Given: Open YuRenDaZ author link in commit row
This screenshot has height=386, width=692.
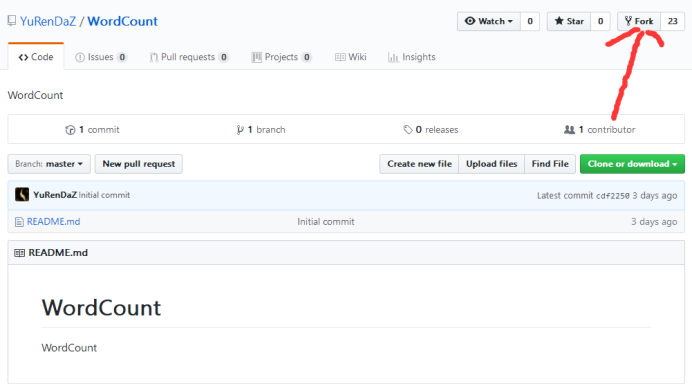Looking at the screenshot, I should [x=55, y=195].
